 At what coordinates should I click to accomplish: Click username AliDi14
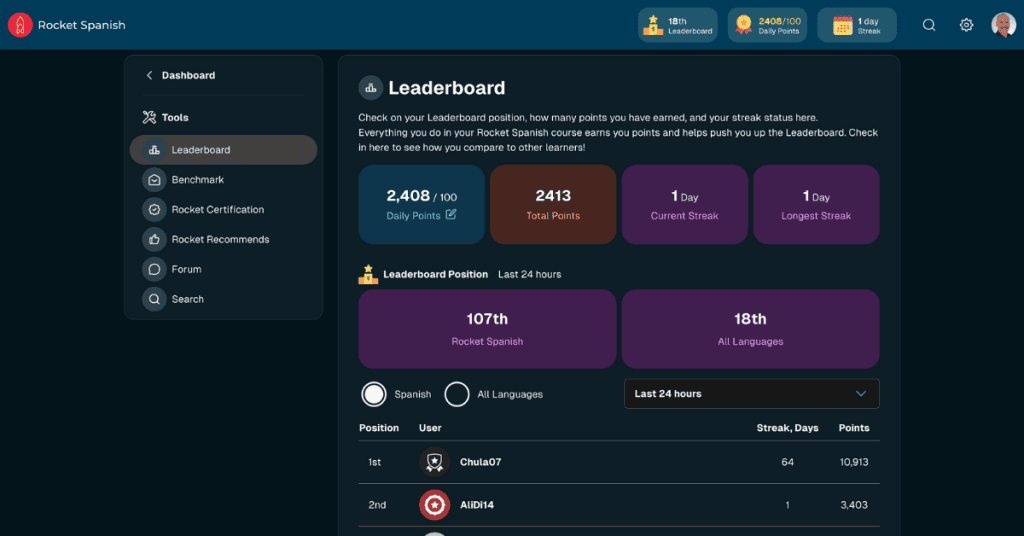pos(477,505)
